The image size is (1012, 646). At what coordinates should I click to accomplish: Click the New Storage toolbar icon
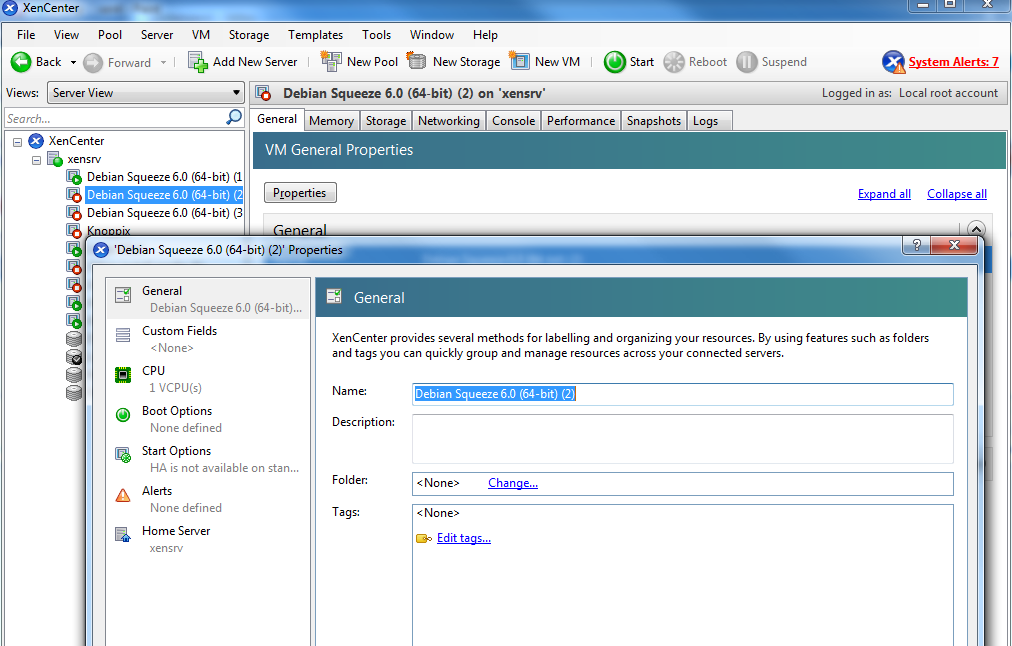click(x=417, y=61)
